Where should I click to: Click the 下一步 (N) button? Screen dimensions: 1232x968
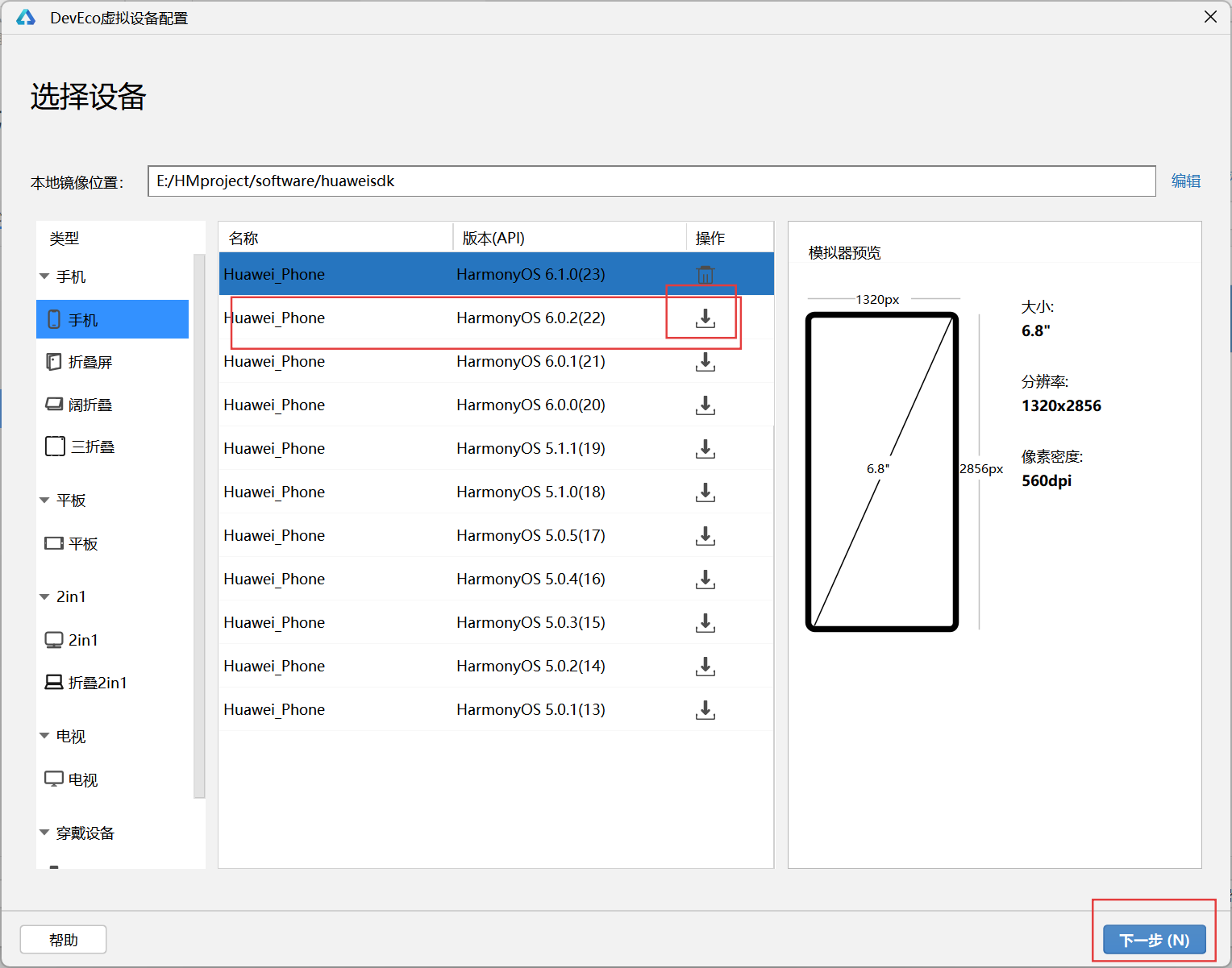(x=1155, y=940)
